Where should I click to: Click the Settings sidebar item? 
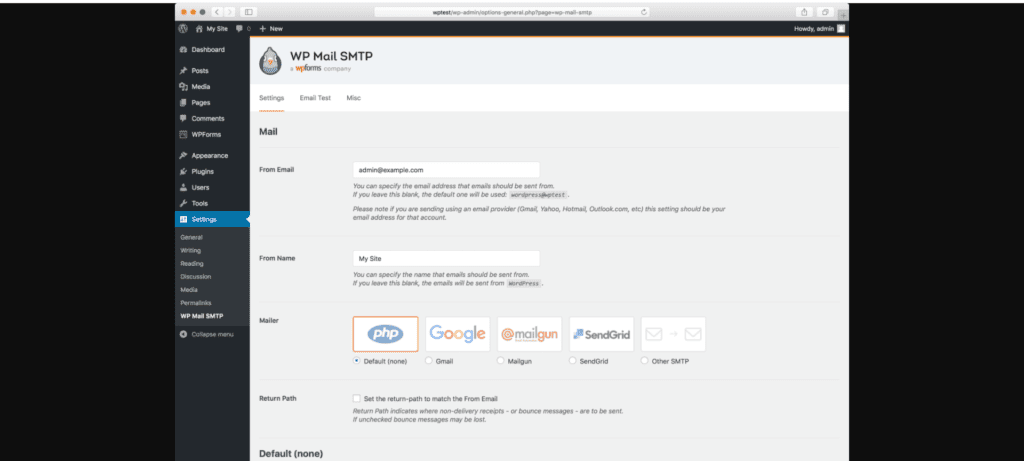(212, 219)
